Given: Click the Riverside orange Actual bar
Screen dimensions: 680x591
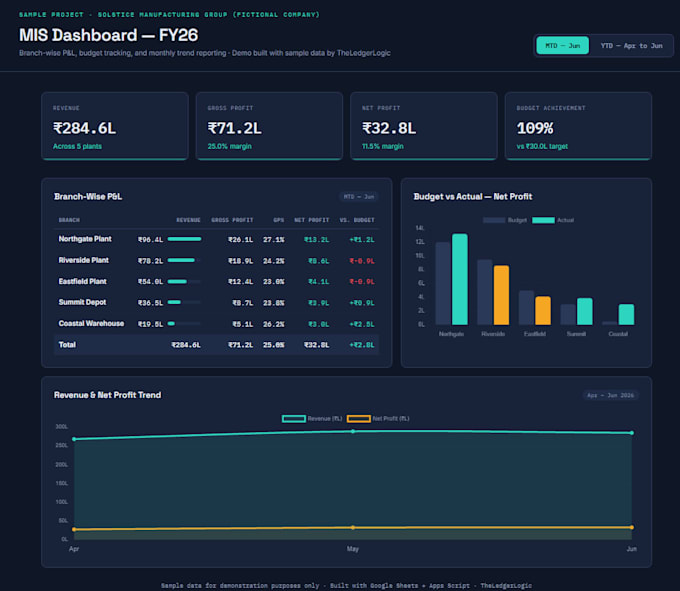Looking at the screenshot, I should (501, 295).
